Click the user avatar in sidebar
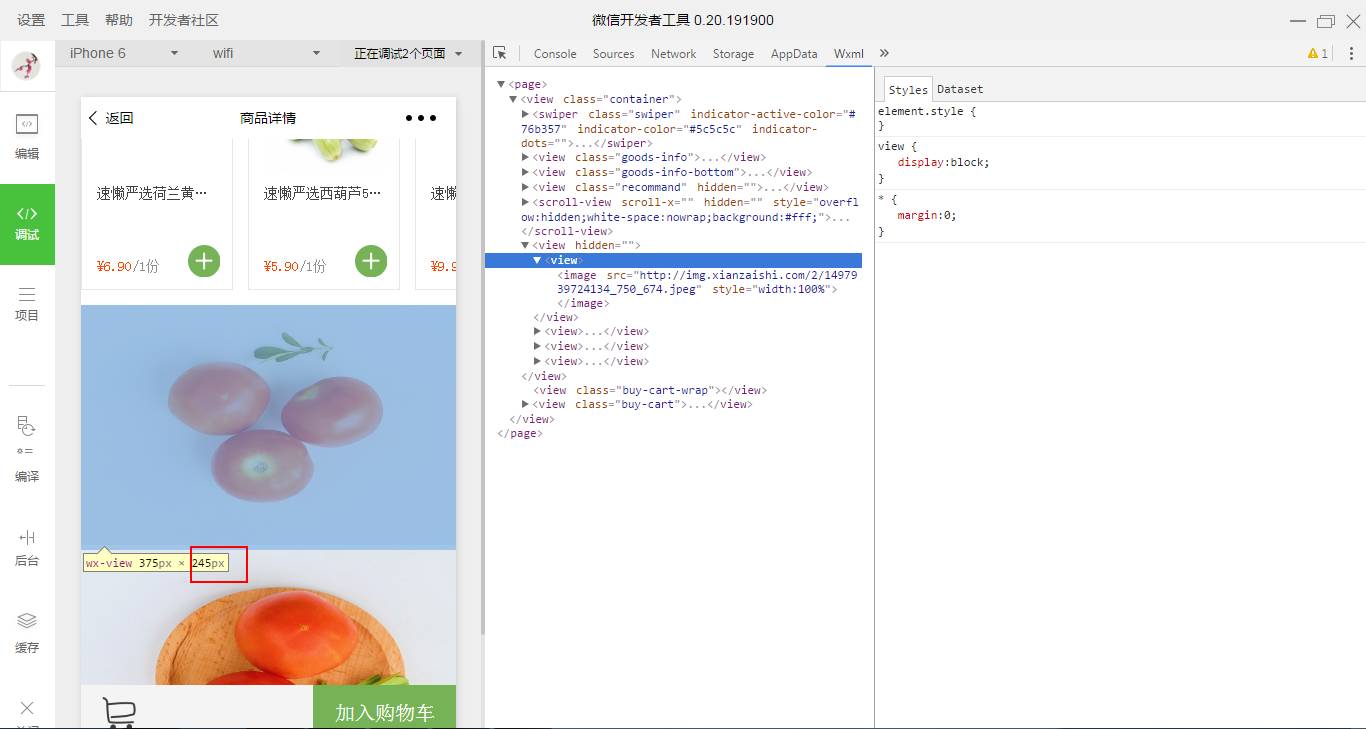The image size is (1366, 729). [x=27, y=66]
